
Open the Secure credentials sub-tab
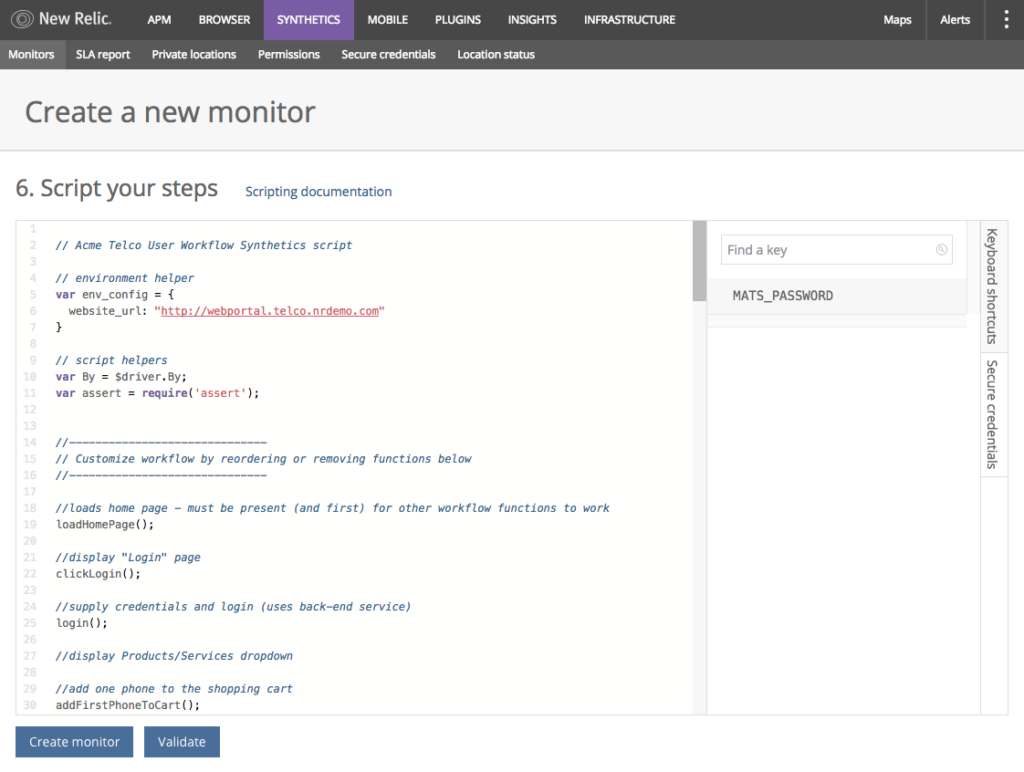tap(388, 54)
